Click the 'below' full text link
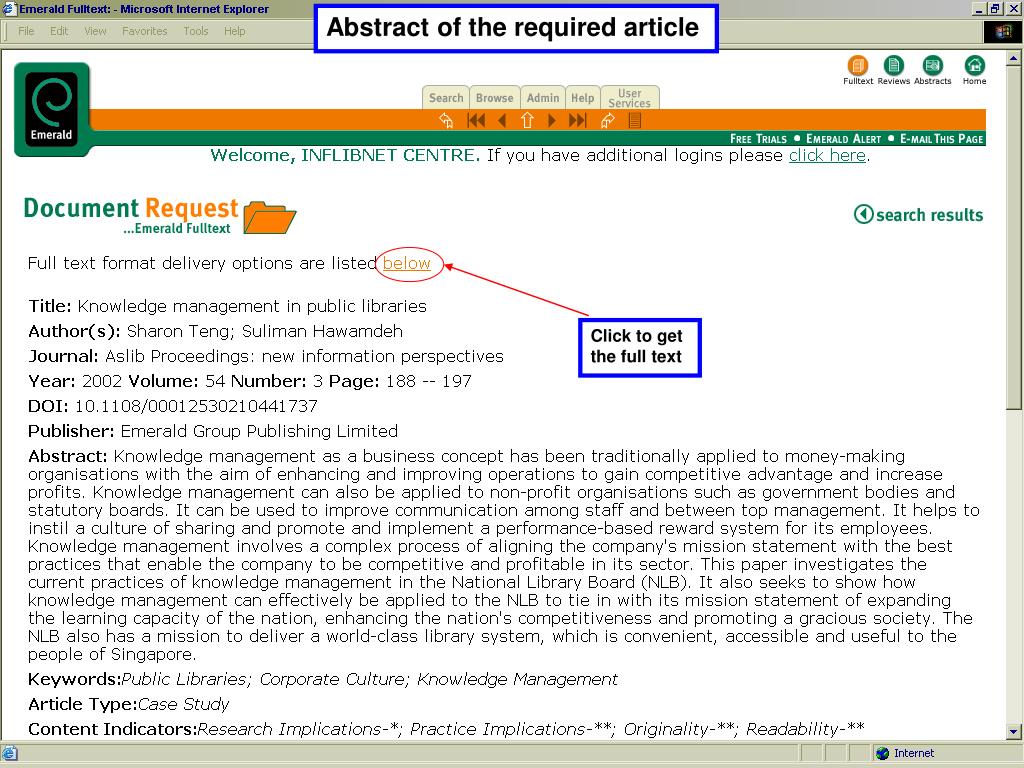Viewport: 1024px width, 768px height. pos(407,263)
